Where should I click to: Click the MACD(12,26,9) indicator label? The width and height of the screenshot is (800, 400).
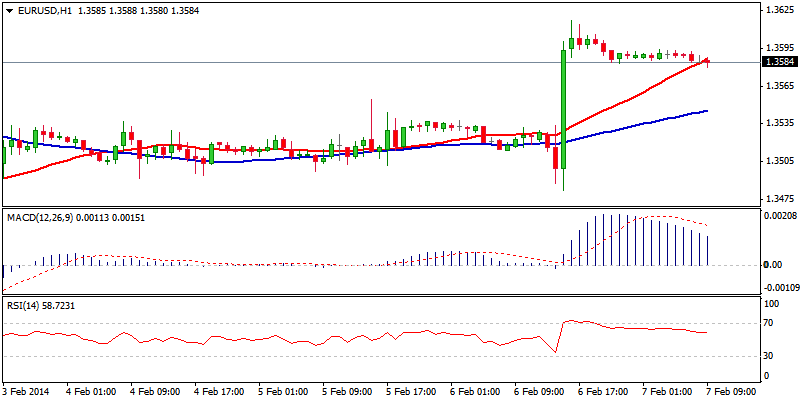77,218
